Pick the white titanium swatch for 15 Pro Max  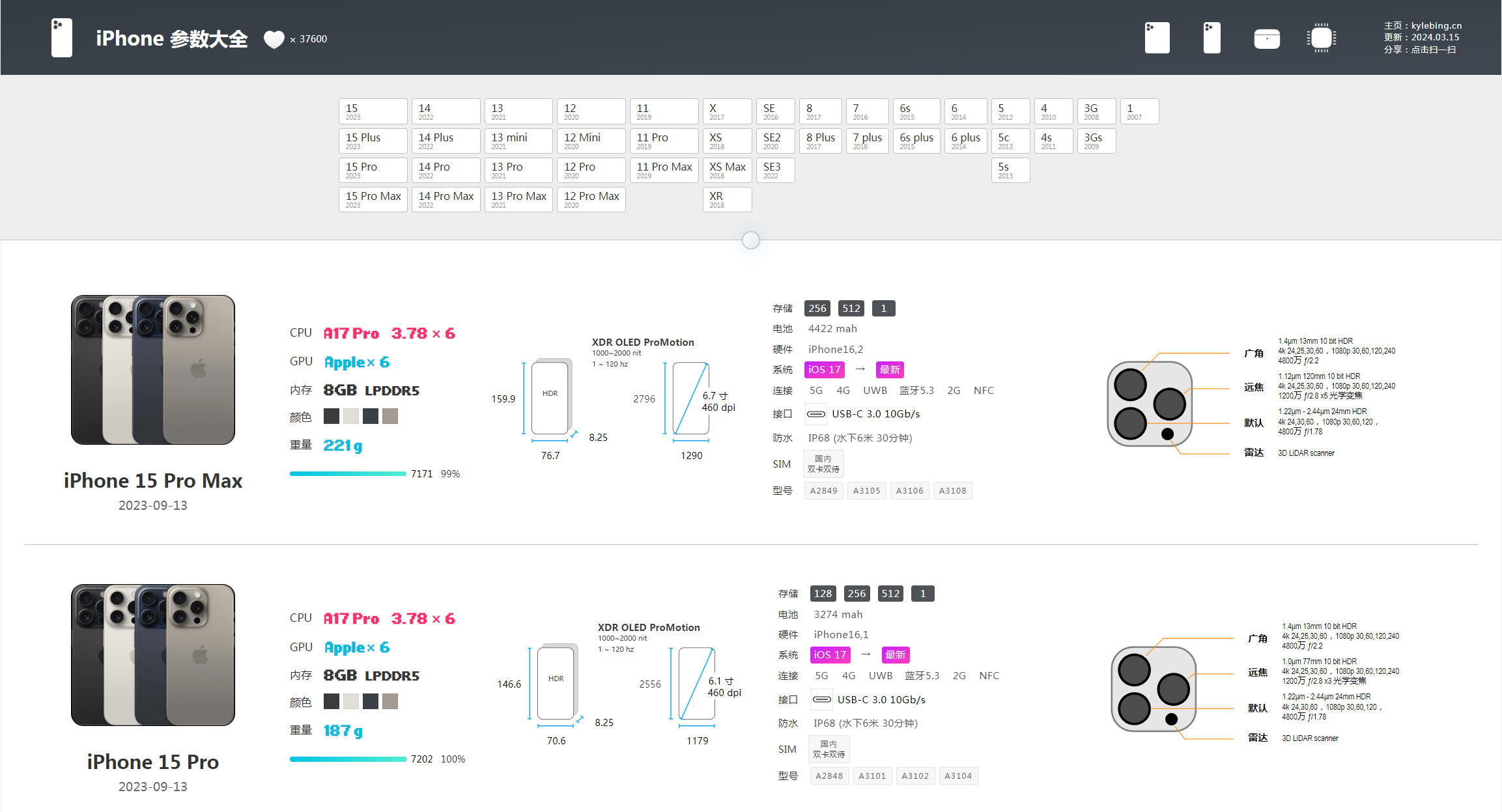[351, 416]
